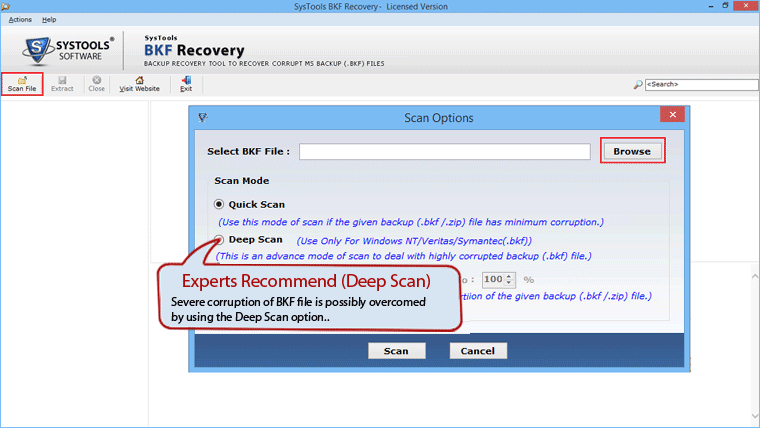Click the Scan button

(x=396, y=350)
